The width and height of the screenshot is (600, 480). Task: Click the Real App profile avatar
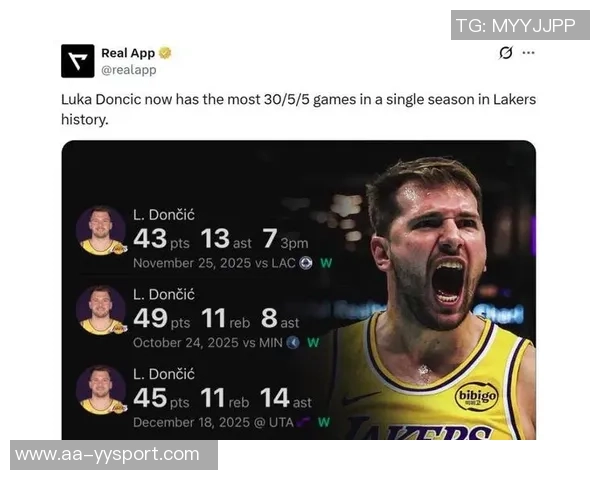[77, 61]
